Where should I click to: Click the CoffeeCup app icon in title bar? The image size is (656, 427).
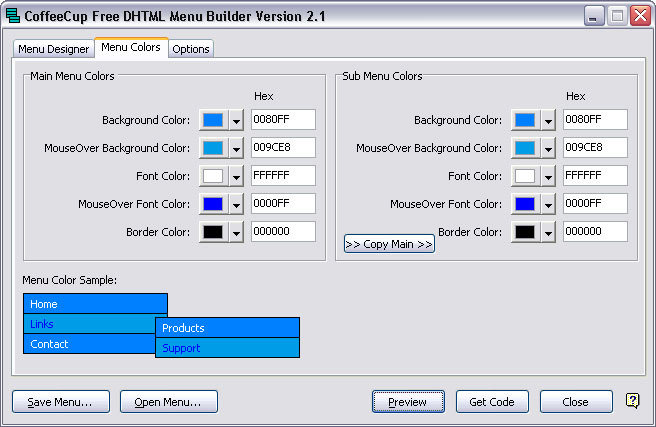coord(13,16)
